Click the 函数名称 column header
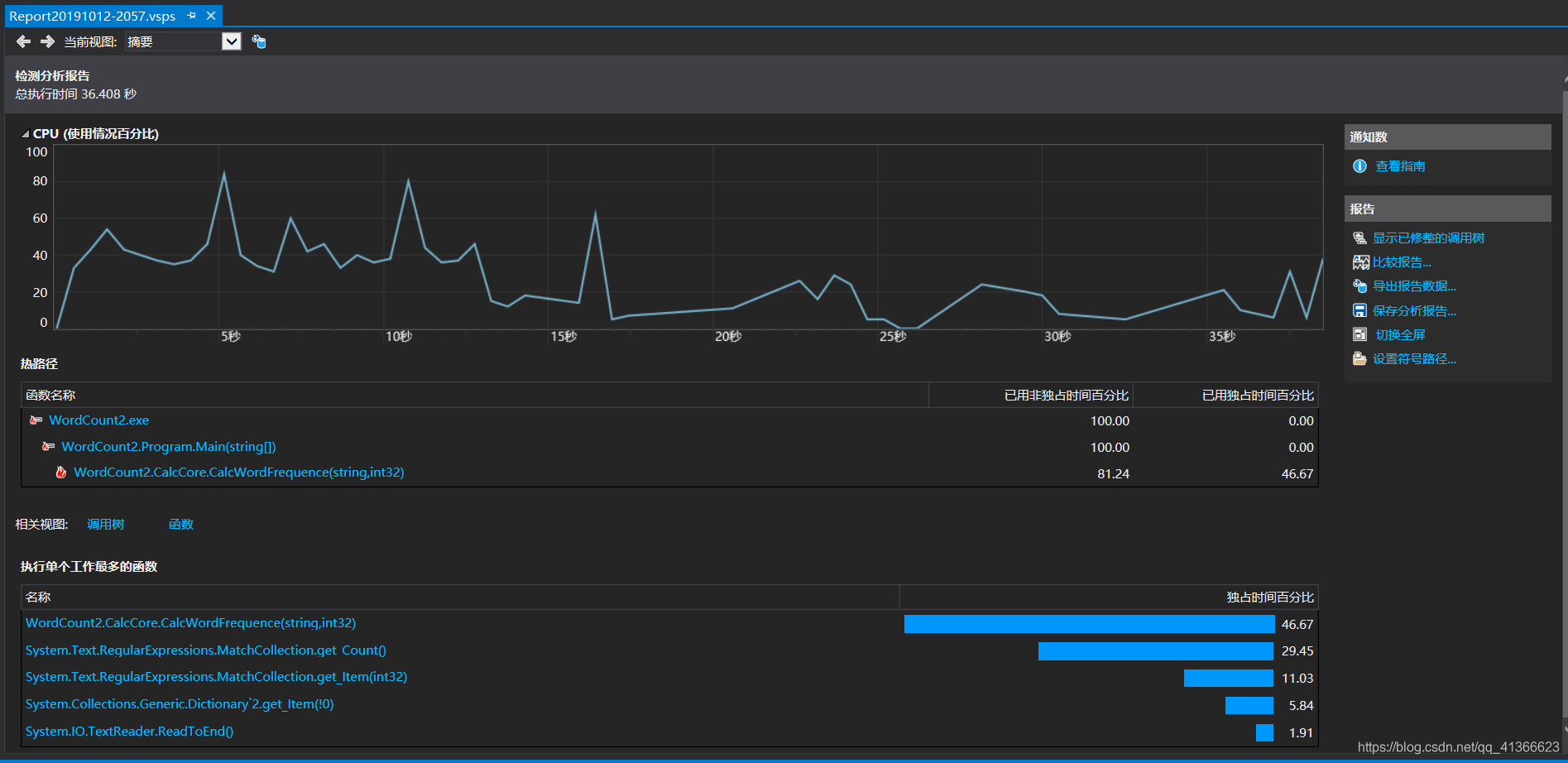Screen dimensions: 1568x763 pyautogui.click(x=474, y=395)
